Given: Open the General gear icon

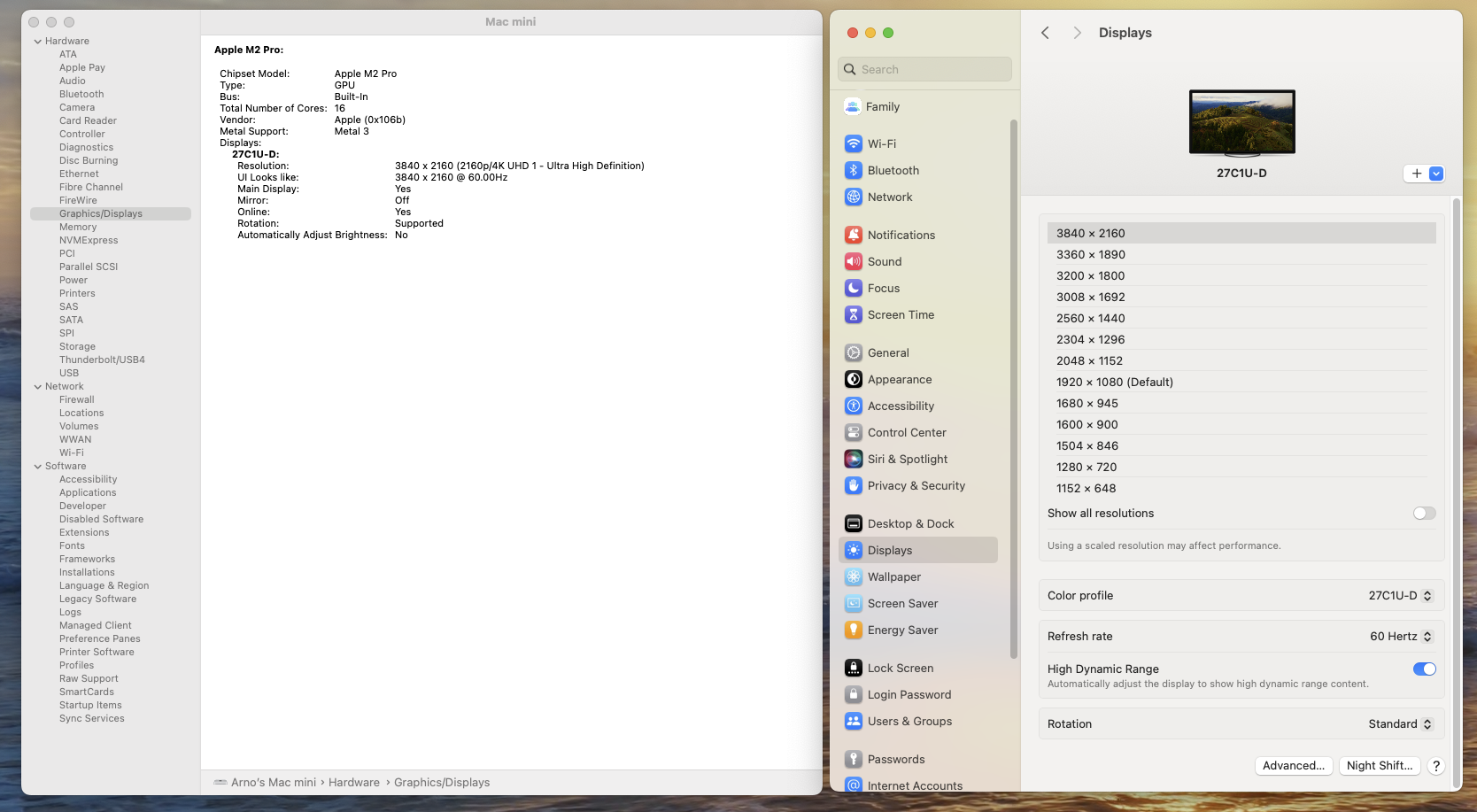Looking at the screenshot, I should click(854, 352).
